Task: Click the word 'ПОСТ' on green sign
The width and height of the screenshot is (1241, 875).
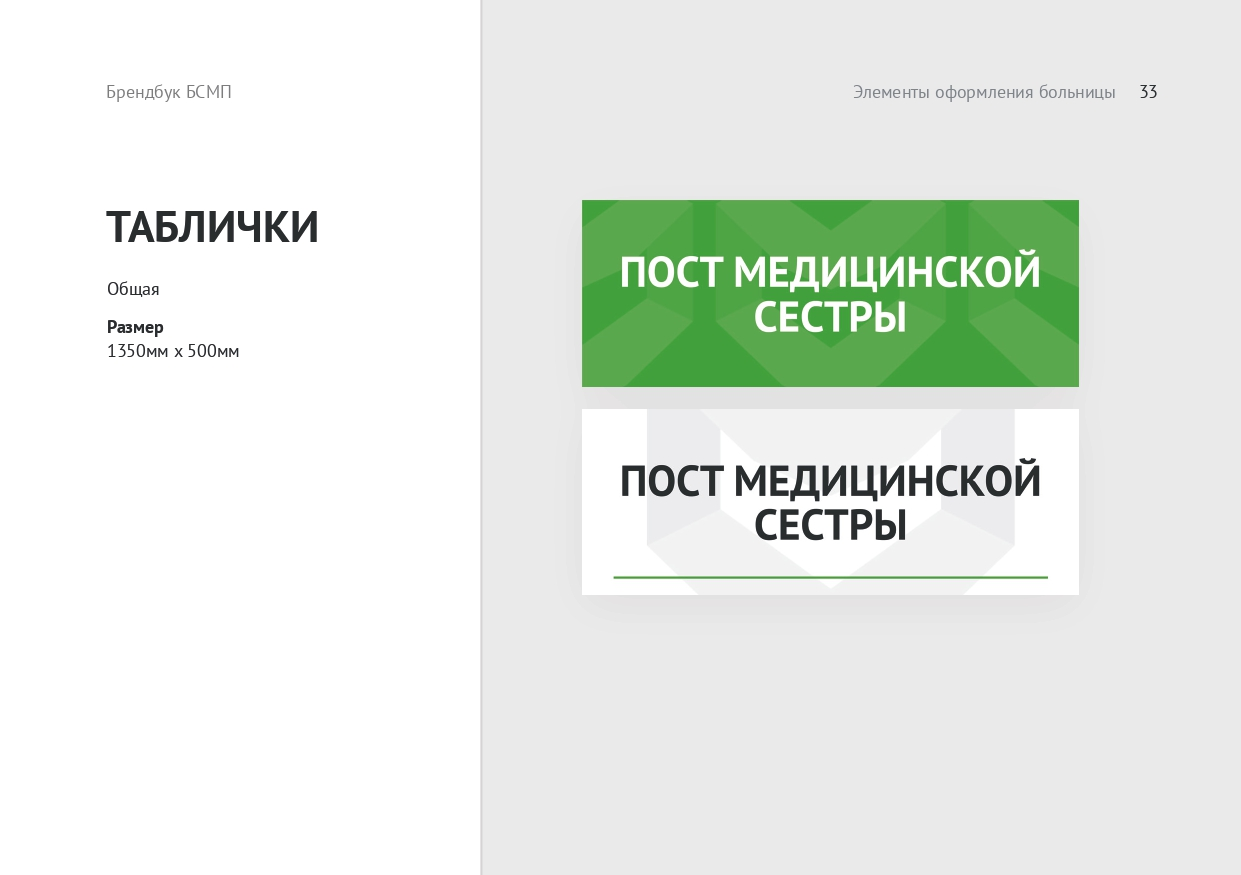Action: [x=673, y=273]
